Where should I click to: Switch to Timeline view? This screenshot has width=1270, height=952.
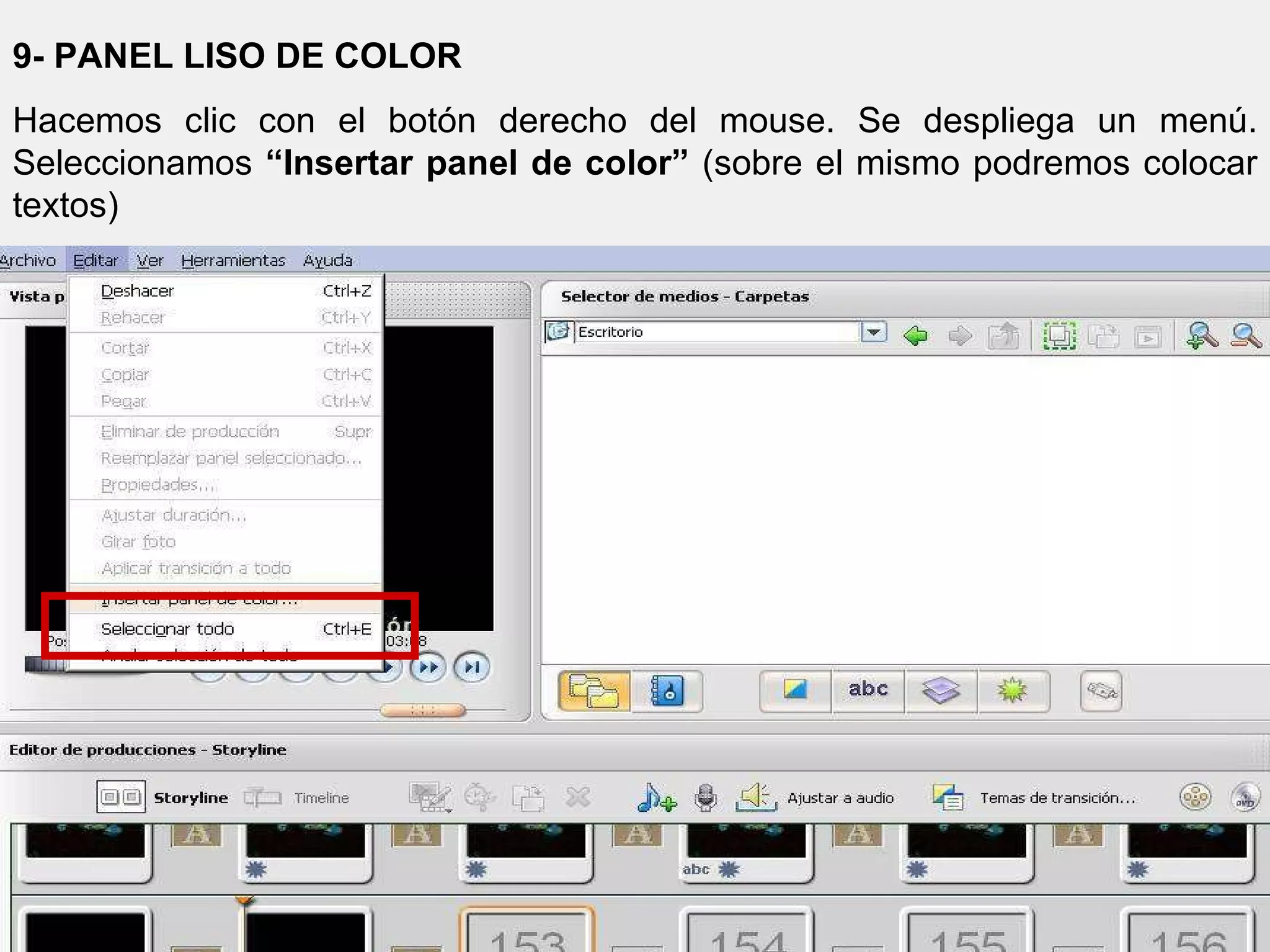(296, 798)
